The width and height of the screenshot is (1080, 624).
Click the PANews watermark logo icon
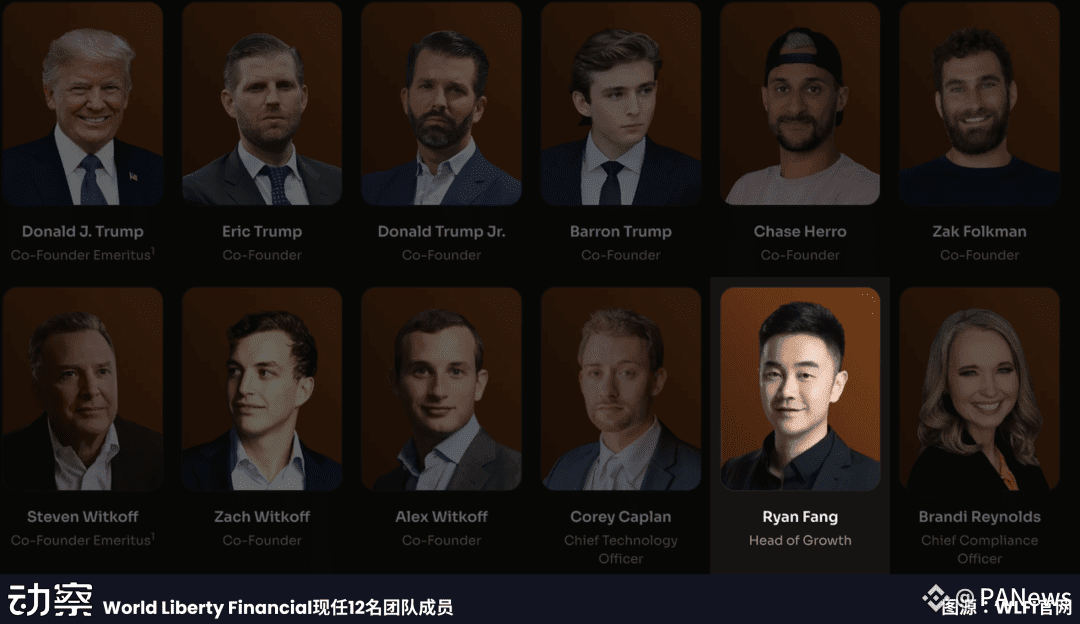[935, 598]
